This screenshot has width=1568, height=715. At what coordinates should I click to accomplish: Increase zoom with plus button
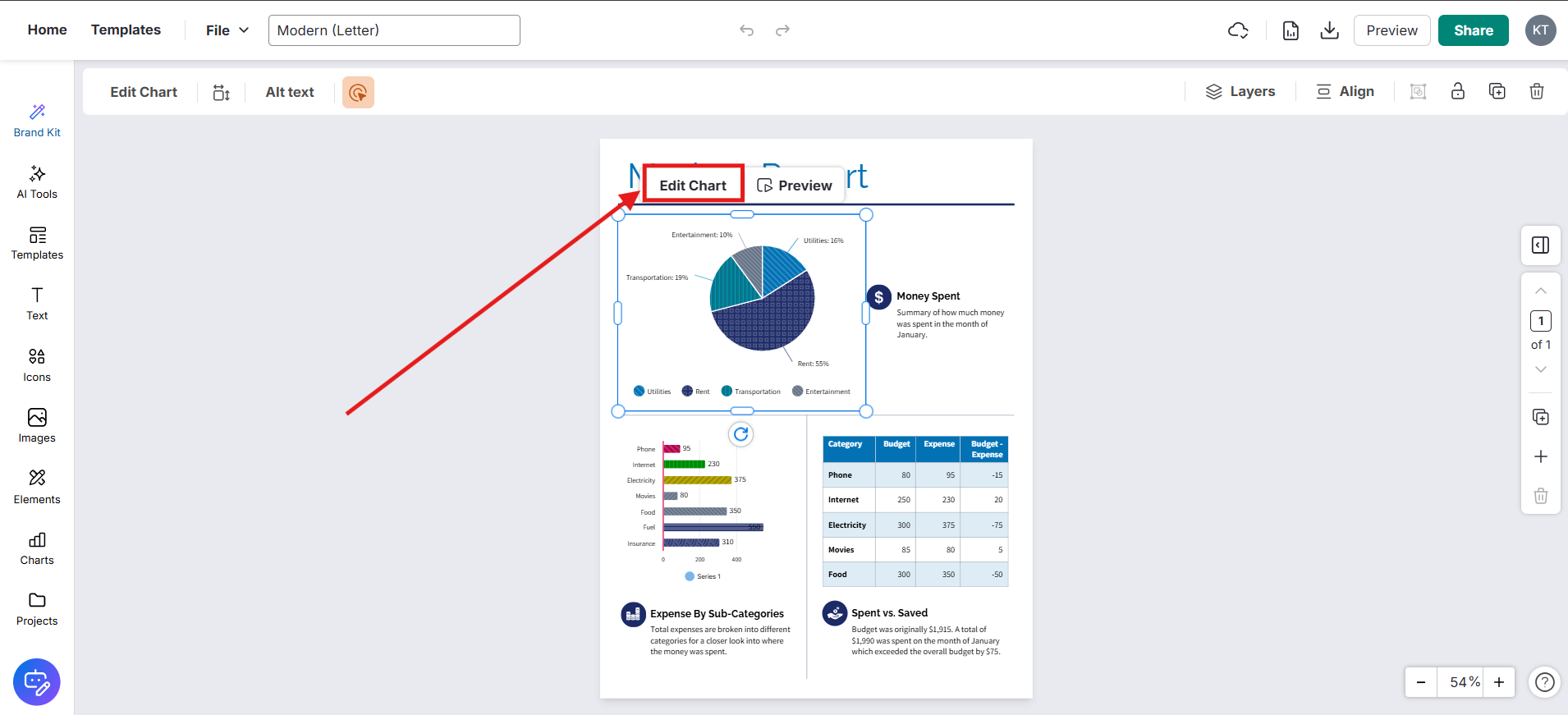(x=1498, y=682)
